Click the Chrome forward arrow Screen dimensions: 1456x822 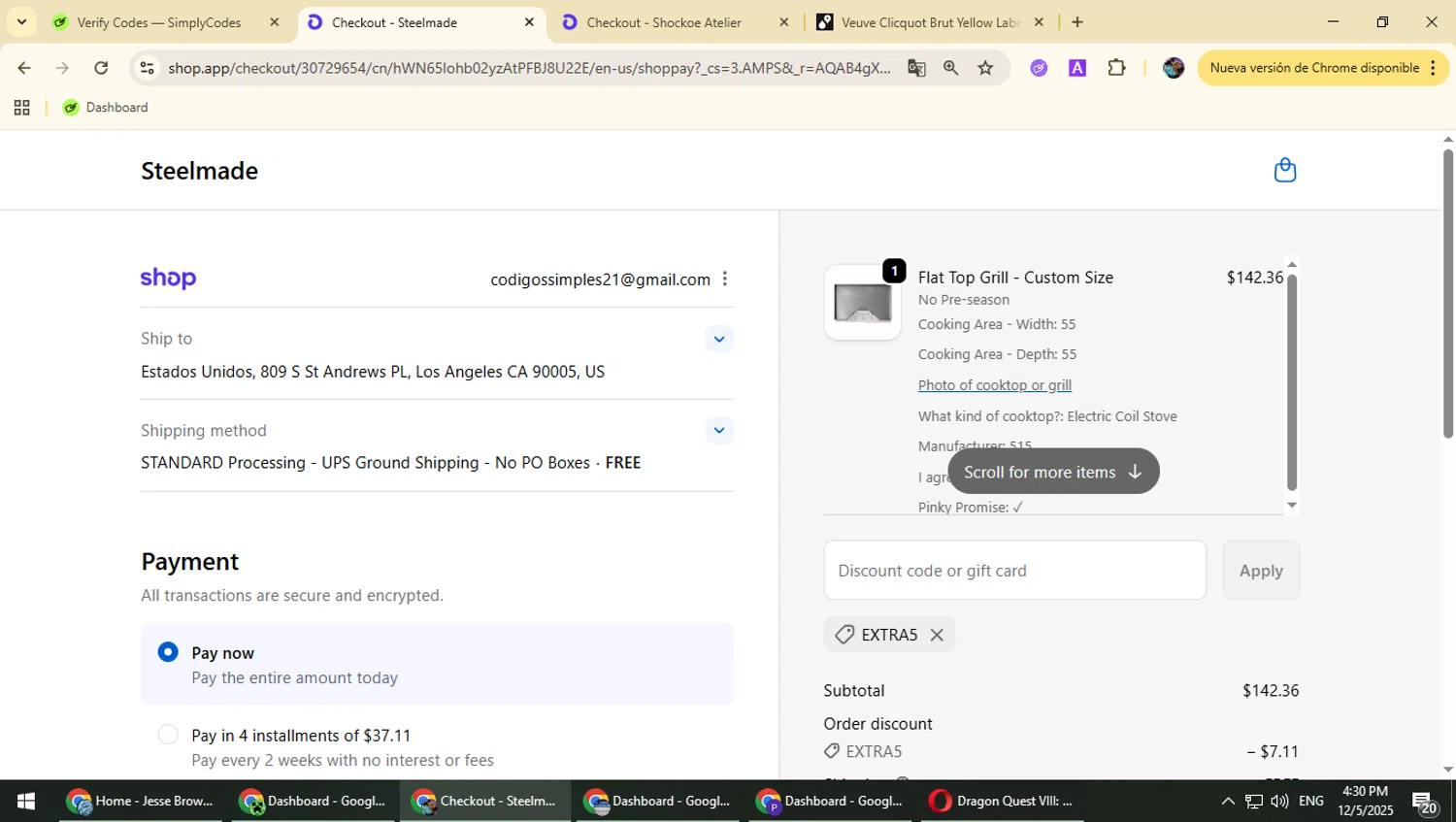[62, 68]
